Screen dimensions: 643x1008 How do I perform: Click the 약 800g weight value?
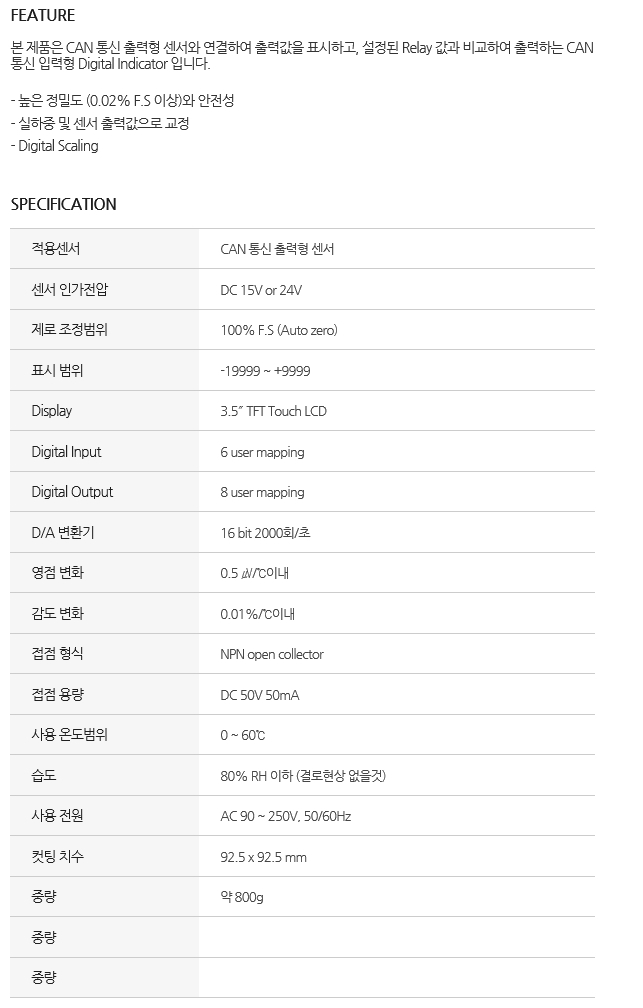(242, 897)
